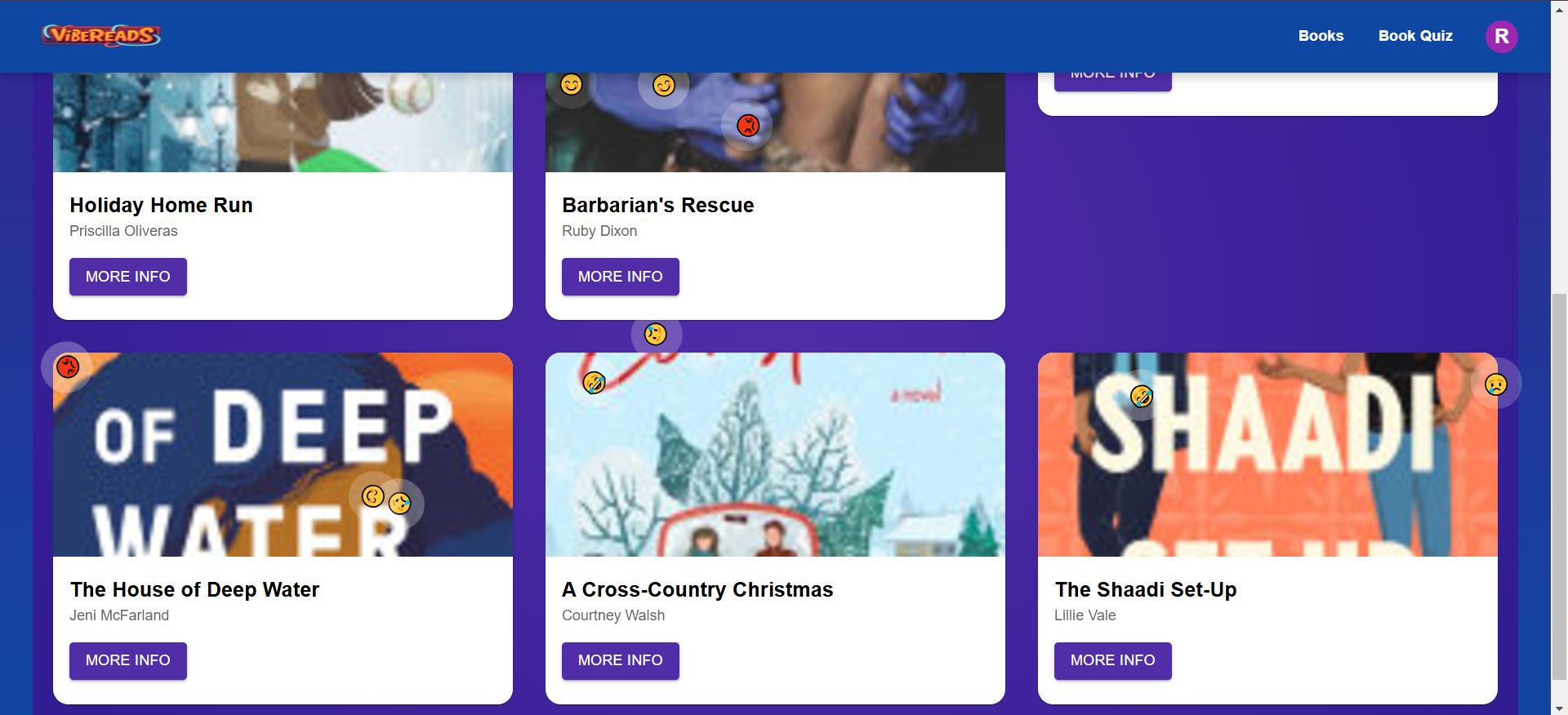Click the VibeReads logo
This screenshot has height=715, width=1568.
coord(101,35)
